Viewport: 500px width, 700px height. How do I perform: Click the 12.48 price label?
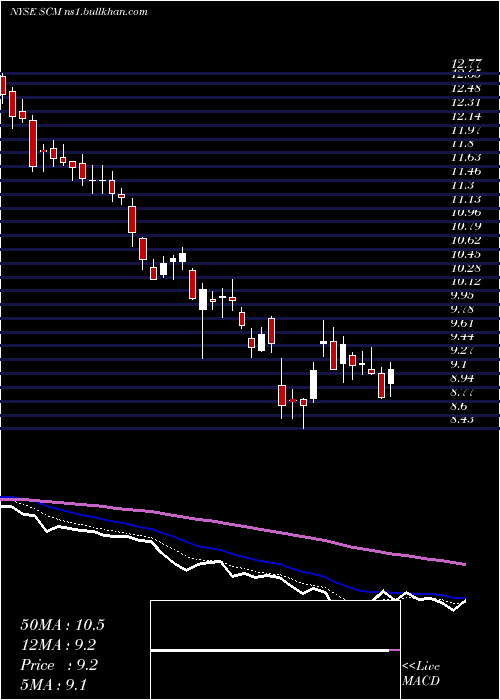tap(466, 89)
